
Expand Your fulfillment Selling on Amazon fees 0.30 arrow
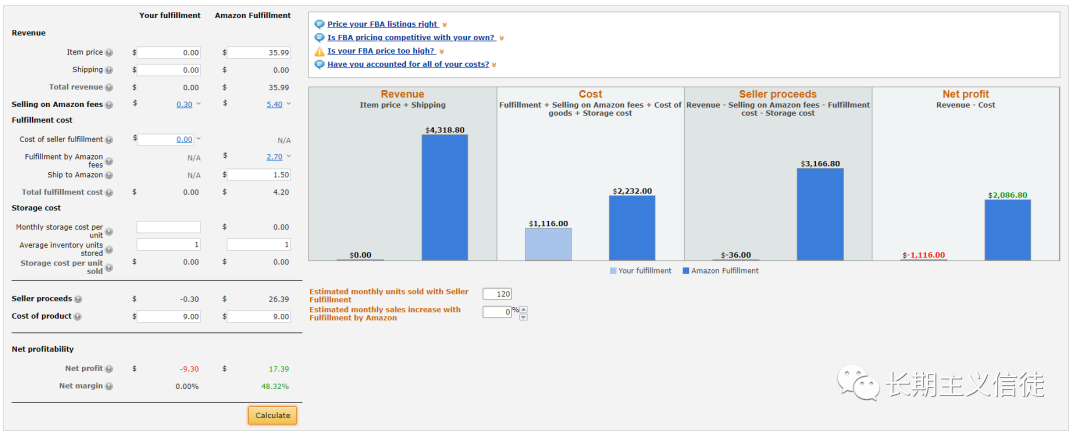tap(198, 103)
